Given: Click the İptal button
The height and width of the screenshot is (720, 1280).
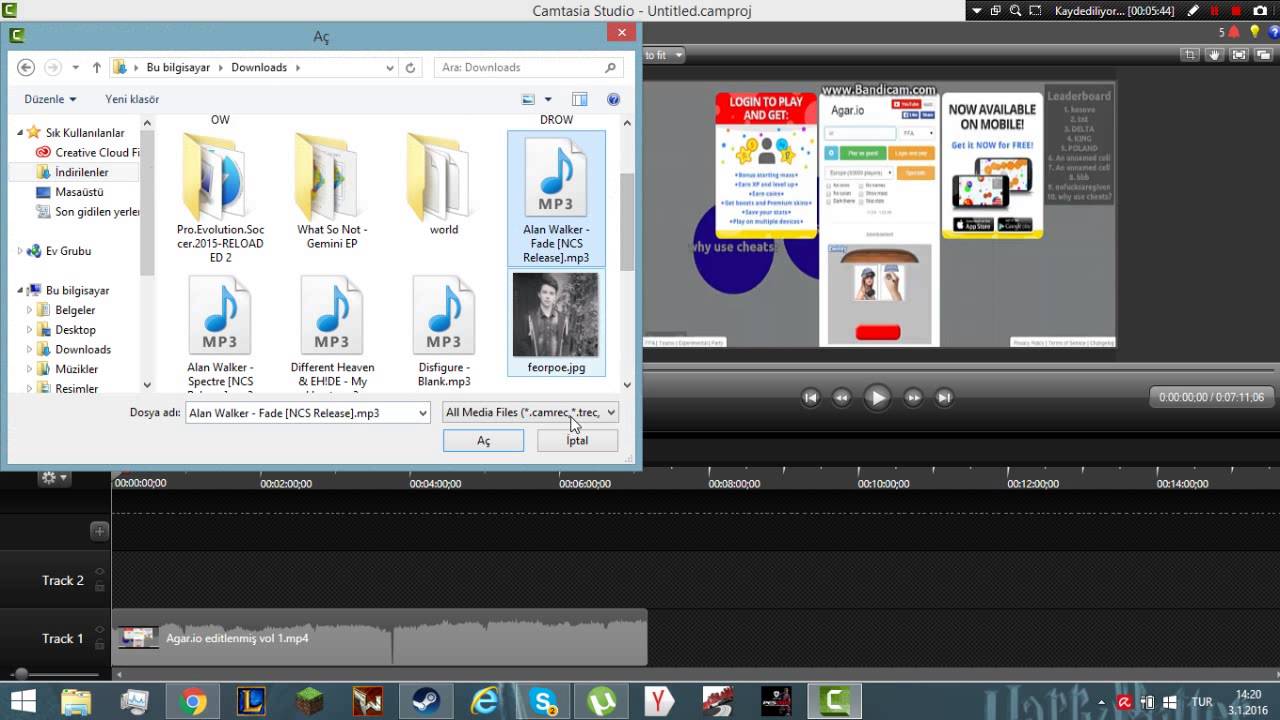Looking at the screenshot, I should click(577, 441).
